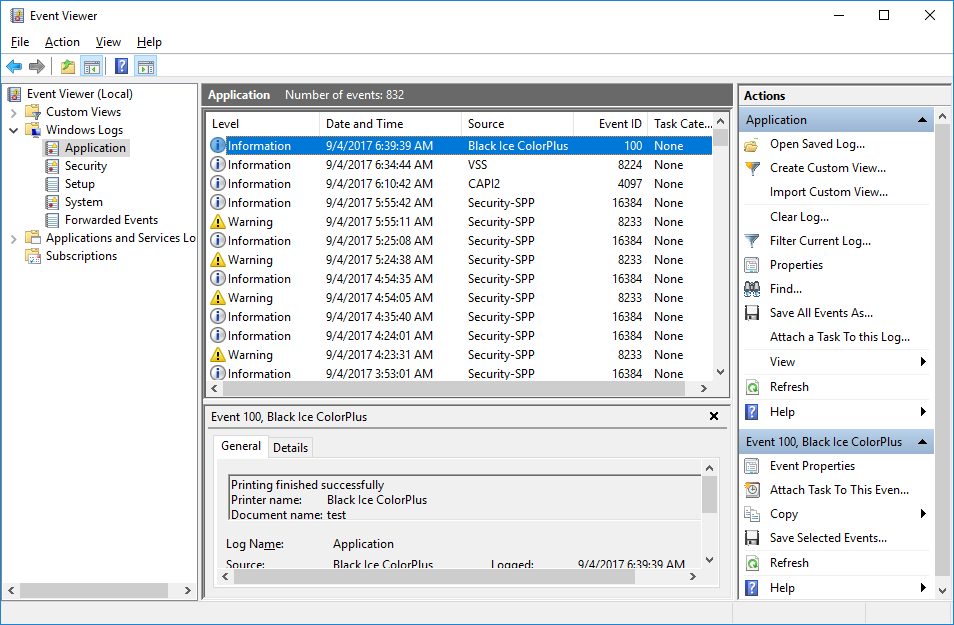Click Create Custom View action
The image size is (954, 625).
coord(827,168)
